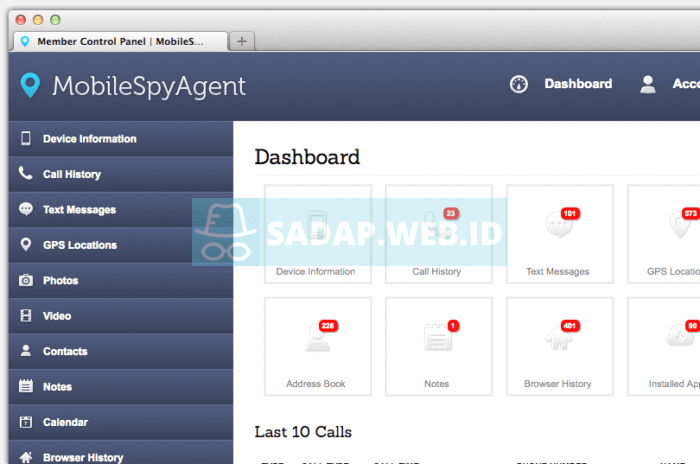
Task: Select Call History in the sidebar
Action: (71, 174)
